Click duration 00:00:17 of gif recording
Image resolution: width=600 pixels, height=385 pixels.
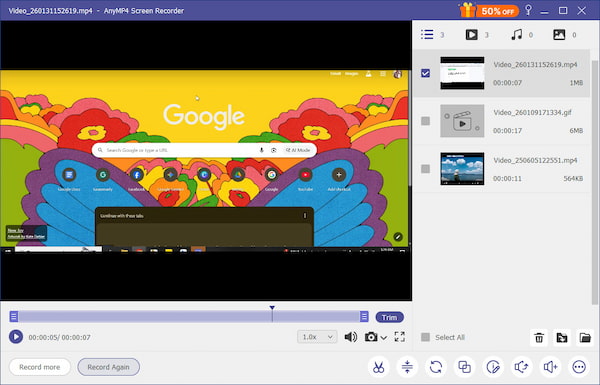pyautogui.click(x=507, y=131)
